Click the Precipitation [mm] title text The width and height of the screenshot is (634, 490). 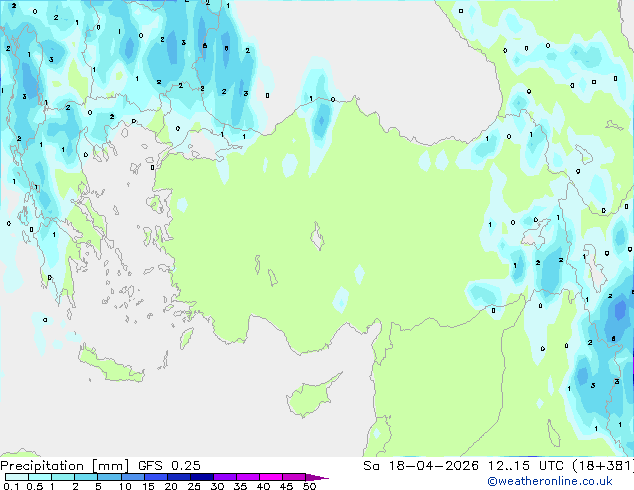pos(65,466)
